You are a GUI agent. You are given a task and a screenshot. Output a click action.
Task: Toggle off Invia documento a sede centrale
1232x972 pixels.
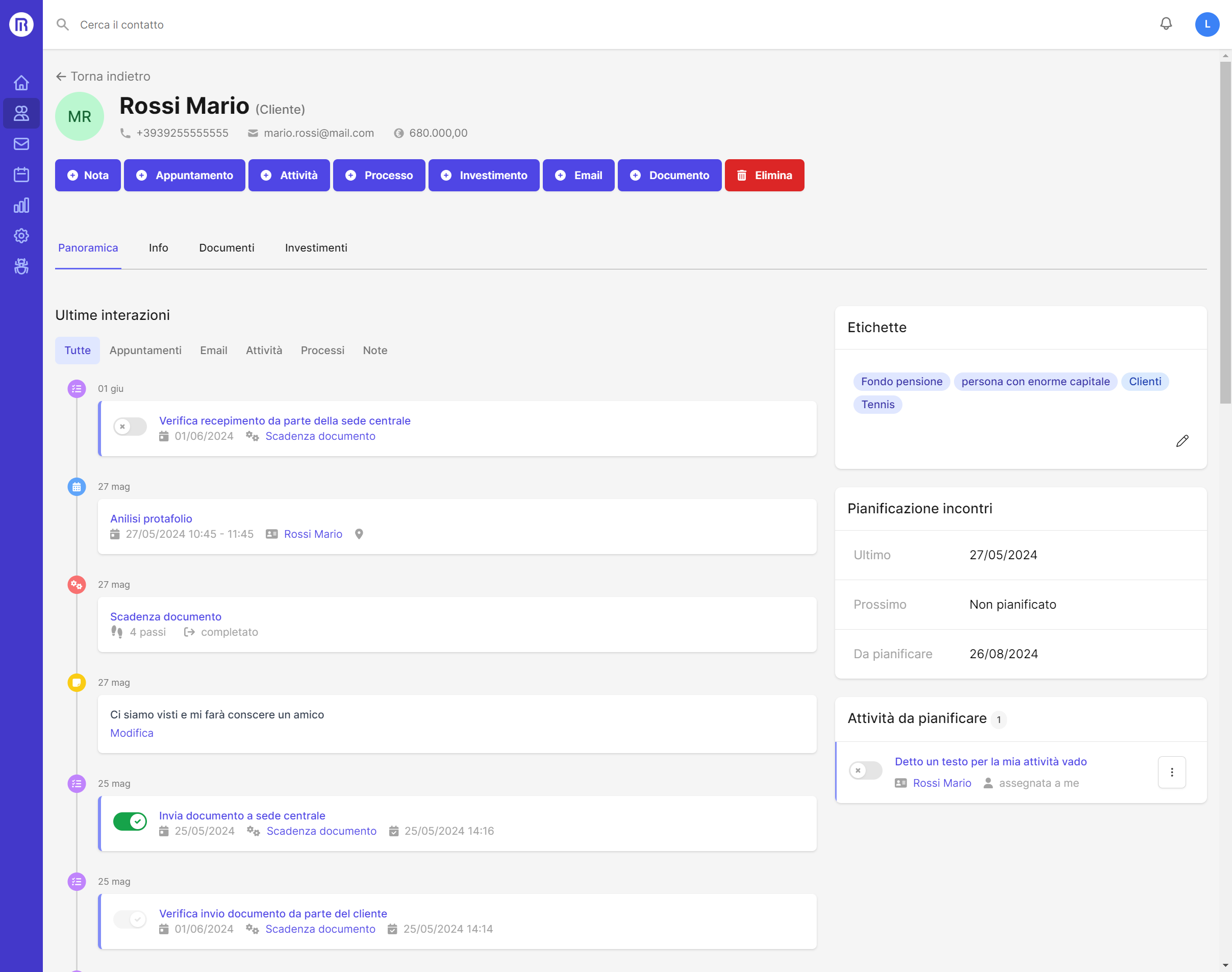[130, 821]
